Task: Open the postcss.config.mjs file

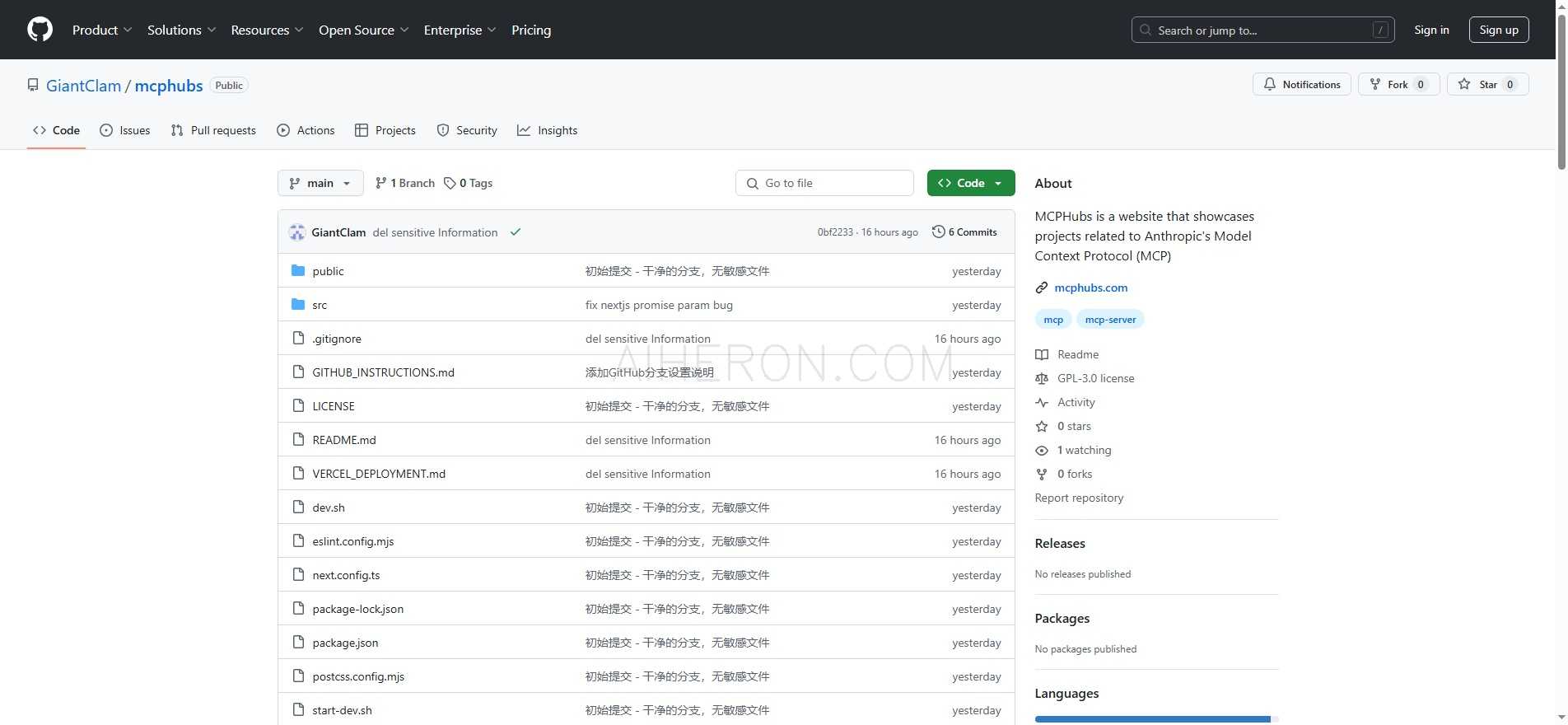Action: pyautogui.click(x=358, y=676)
